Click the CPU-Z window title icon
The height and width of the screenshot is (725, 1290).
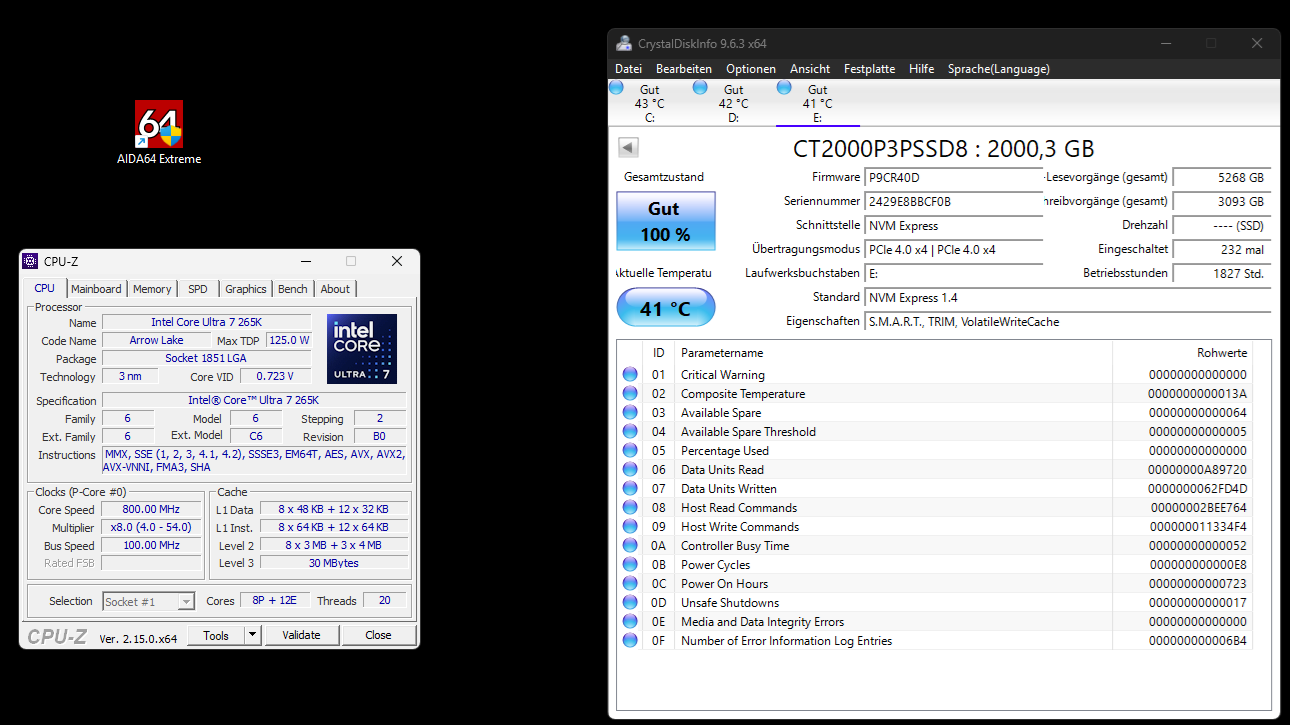pos(30,261)
